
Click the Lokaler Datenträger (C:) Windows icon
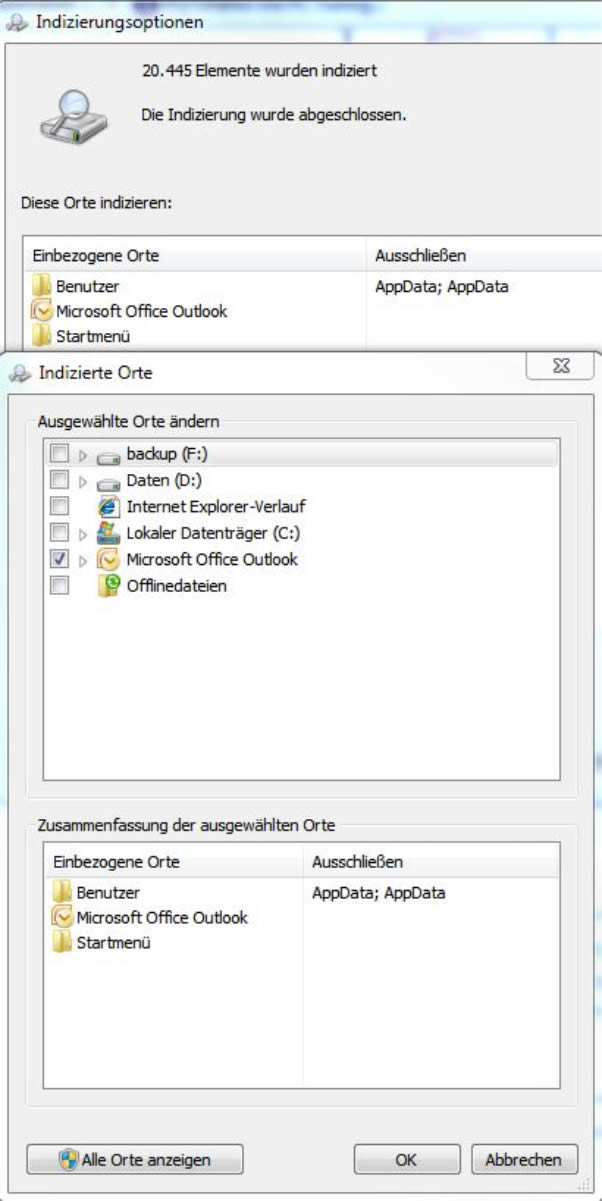108,533
